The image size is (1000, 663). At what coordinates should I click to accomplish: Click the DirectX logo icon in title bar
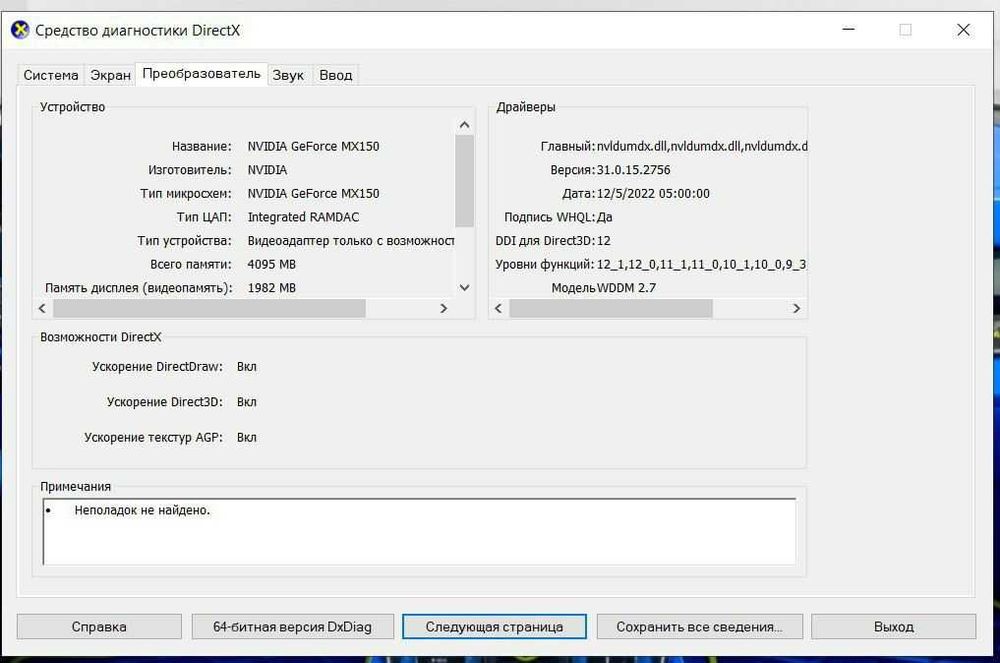[x=20, y=30]
